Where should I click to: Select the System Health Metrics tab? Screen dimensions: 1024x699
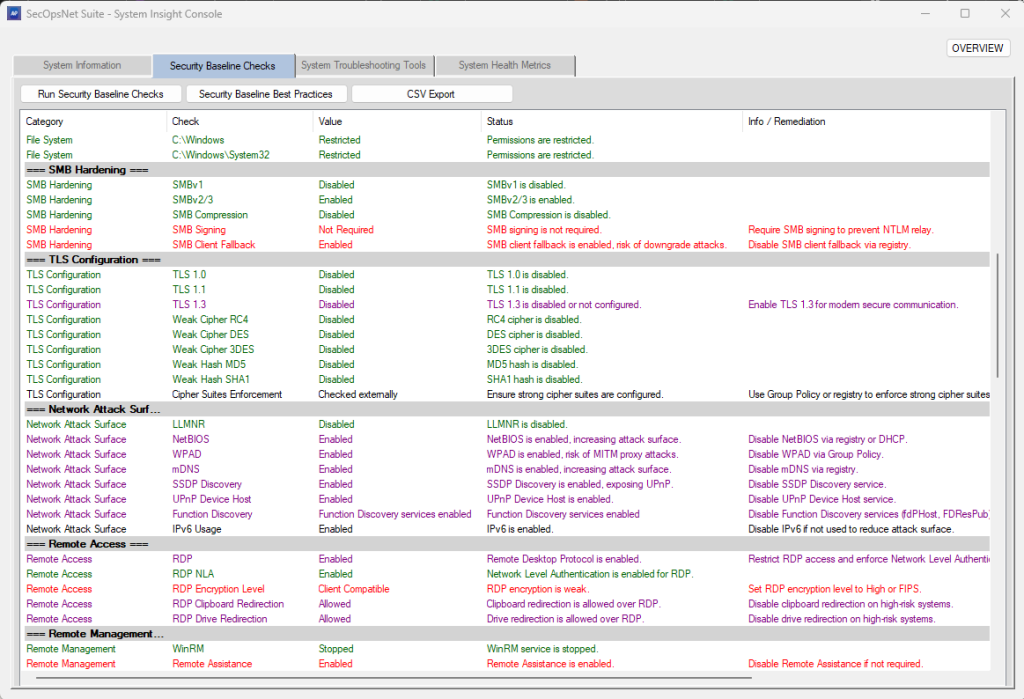tap(504, 66)
